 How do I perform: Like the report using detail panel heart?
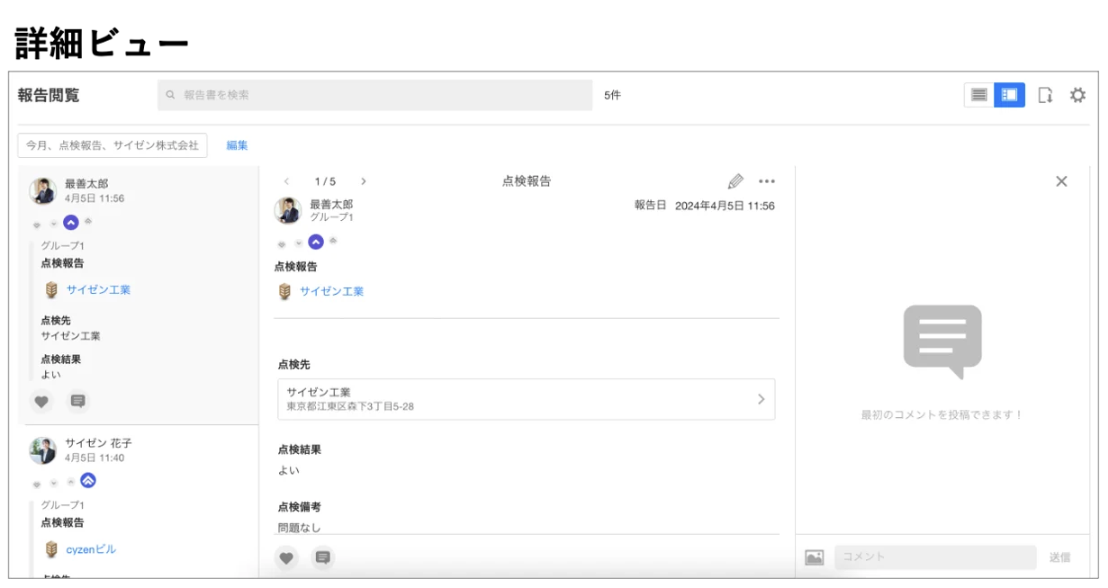[286, 558]
